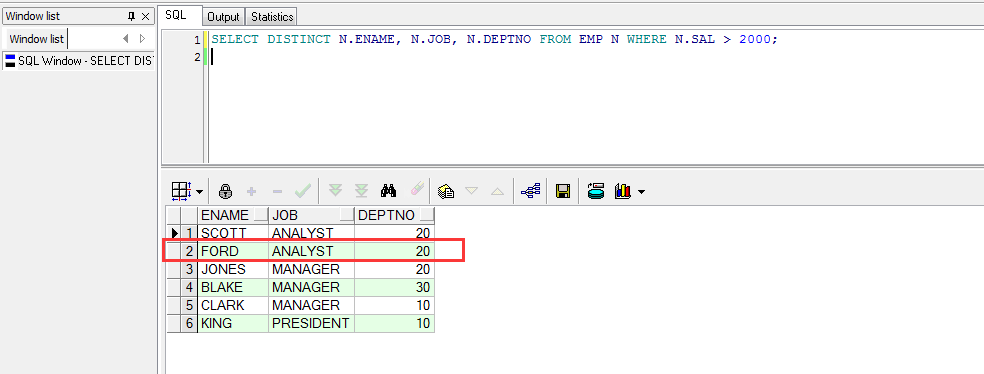Click small button in ENAME column header
The height and width of the screenshot is (374, 984).
[260, 215]
